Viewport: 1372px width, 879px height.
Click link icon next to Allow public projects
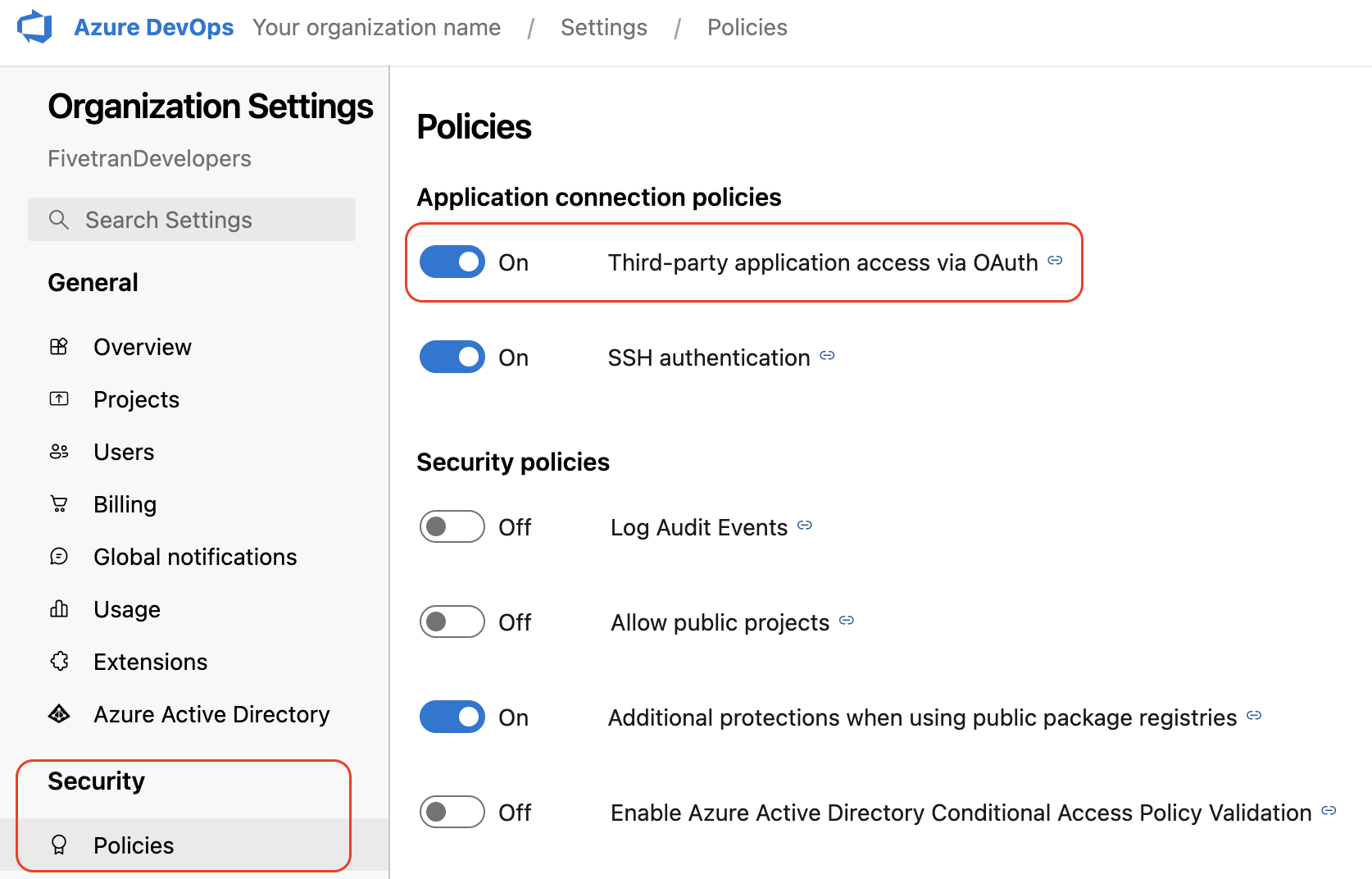tap(847, 621)
